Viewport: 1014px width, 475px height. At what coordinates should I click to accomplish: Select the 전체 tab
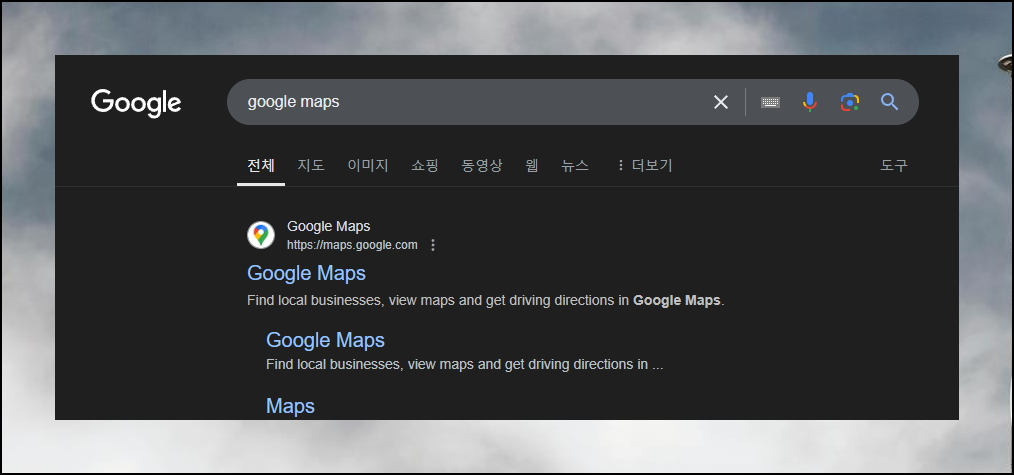coord(261,165)
